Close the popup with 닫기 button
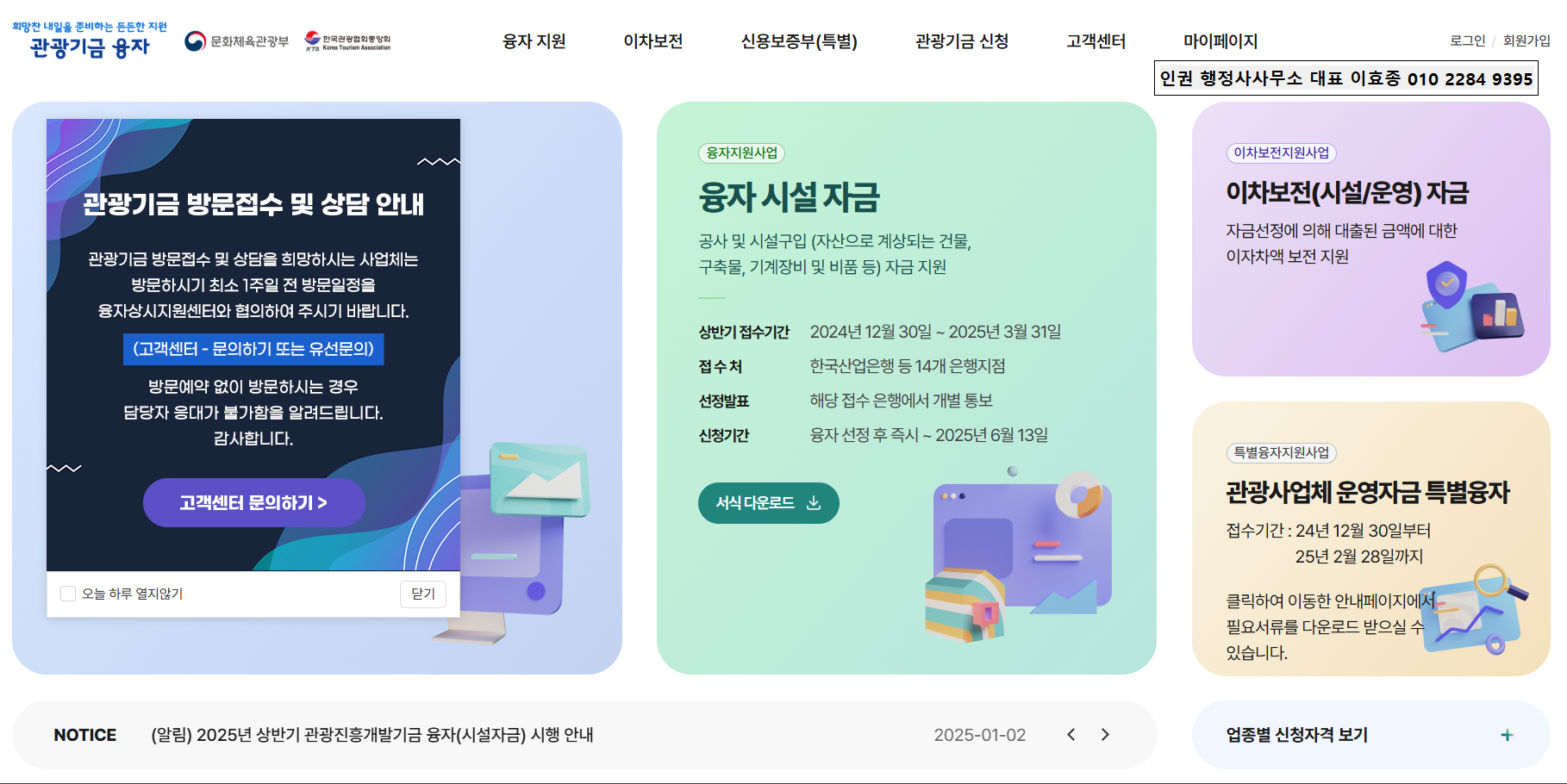The height and width of the screenshot is (784, 1567). tap(423, 594)
